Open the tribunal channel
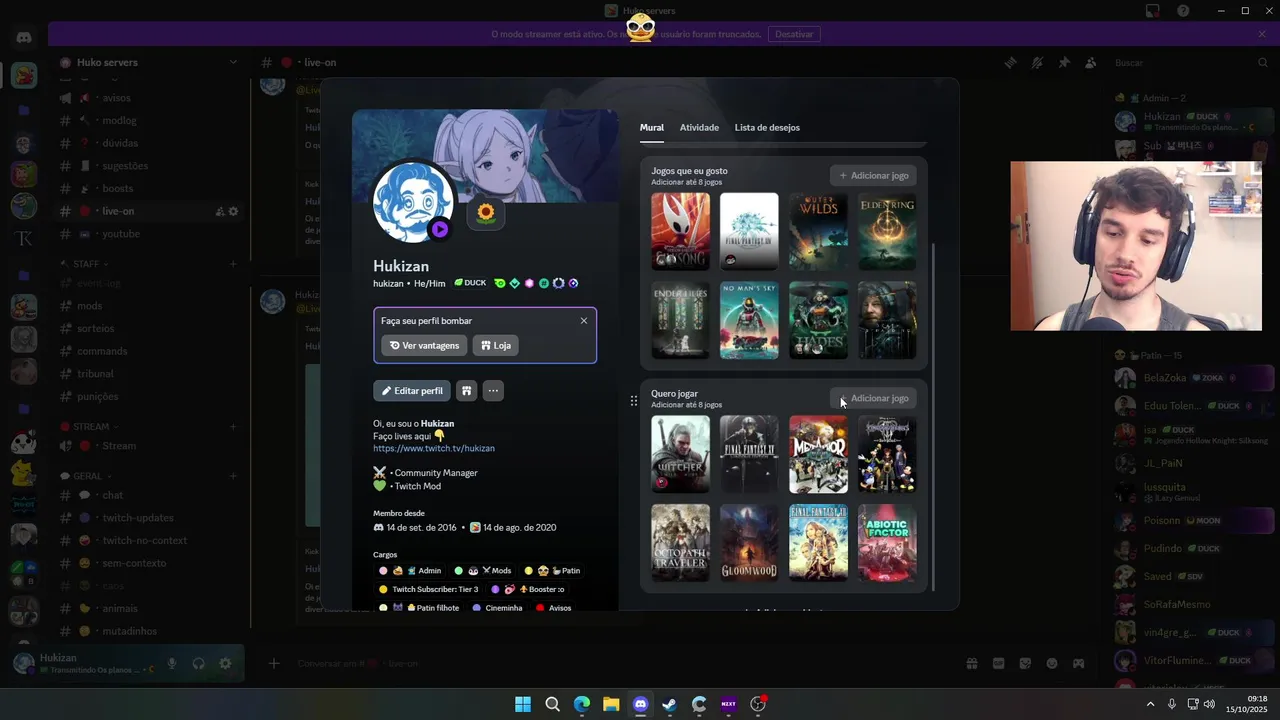Screen dimensions: 1280x720 click(148, 373)
